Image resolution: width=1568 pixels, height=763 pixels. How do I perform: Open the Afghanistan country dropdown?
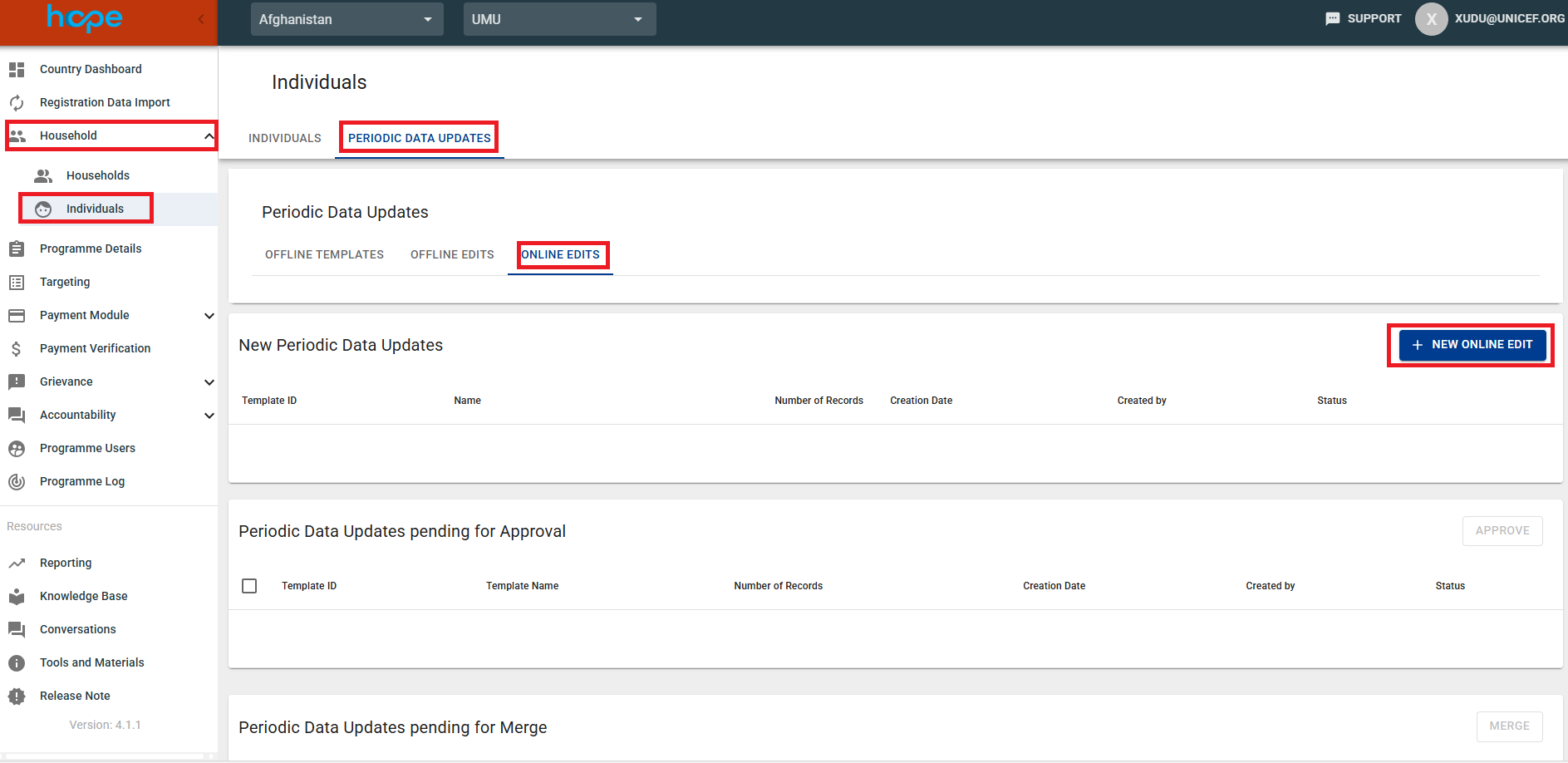[x=347, y=19]
